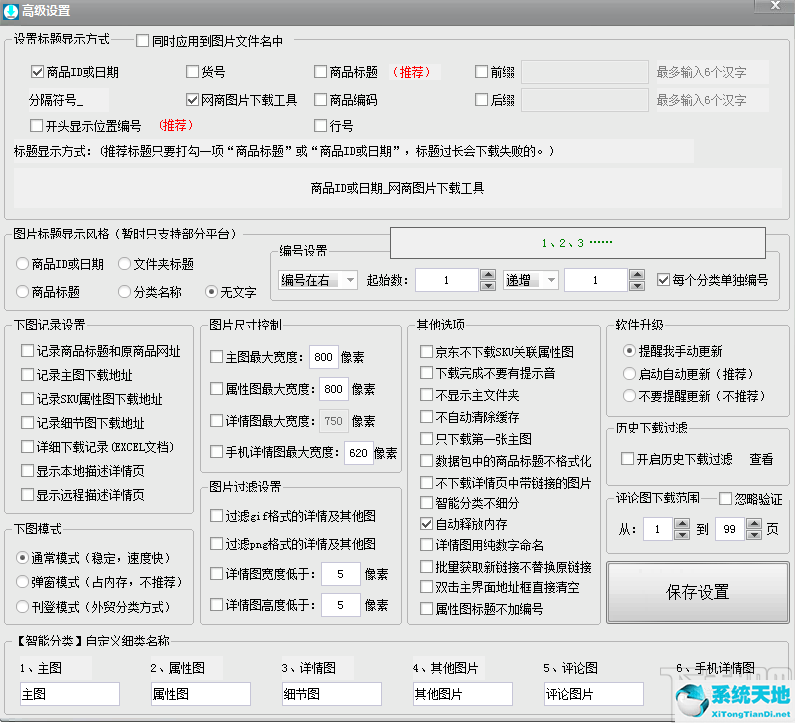Image resolution: width=795 pixels, height=723 pixels.
Task: Enable 主图最大宽度 checkbox
Action: coord(216,356)
